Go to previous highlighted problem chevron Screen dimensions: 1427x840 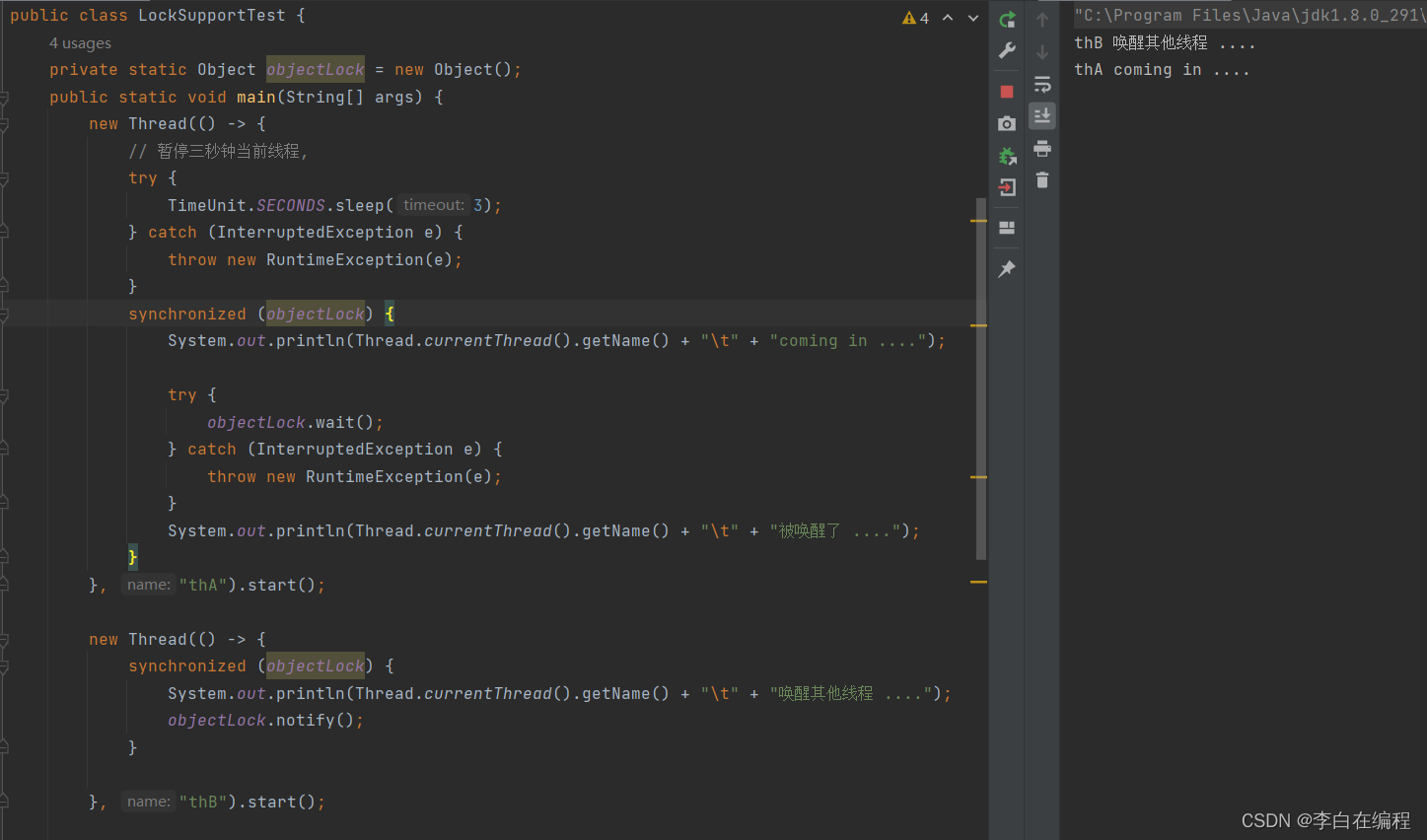tap(948, 18)
